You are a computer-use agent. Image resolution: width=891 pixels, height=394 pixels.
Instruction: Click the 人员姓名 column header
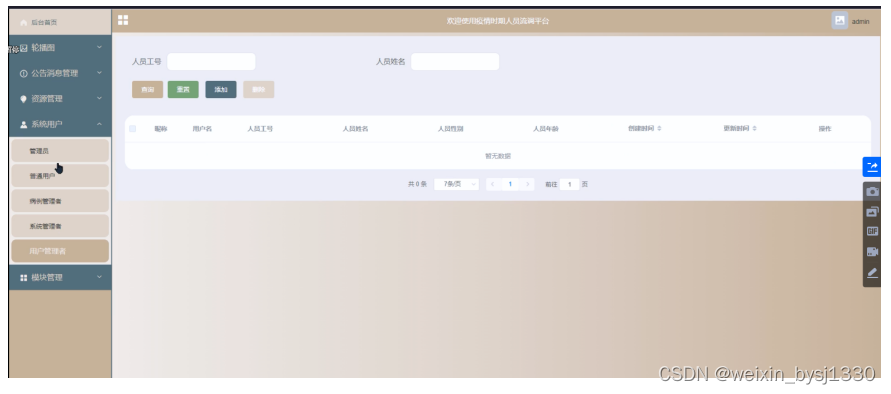(355, 129)
